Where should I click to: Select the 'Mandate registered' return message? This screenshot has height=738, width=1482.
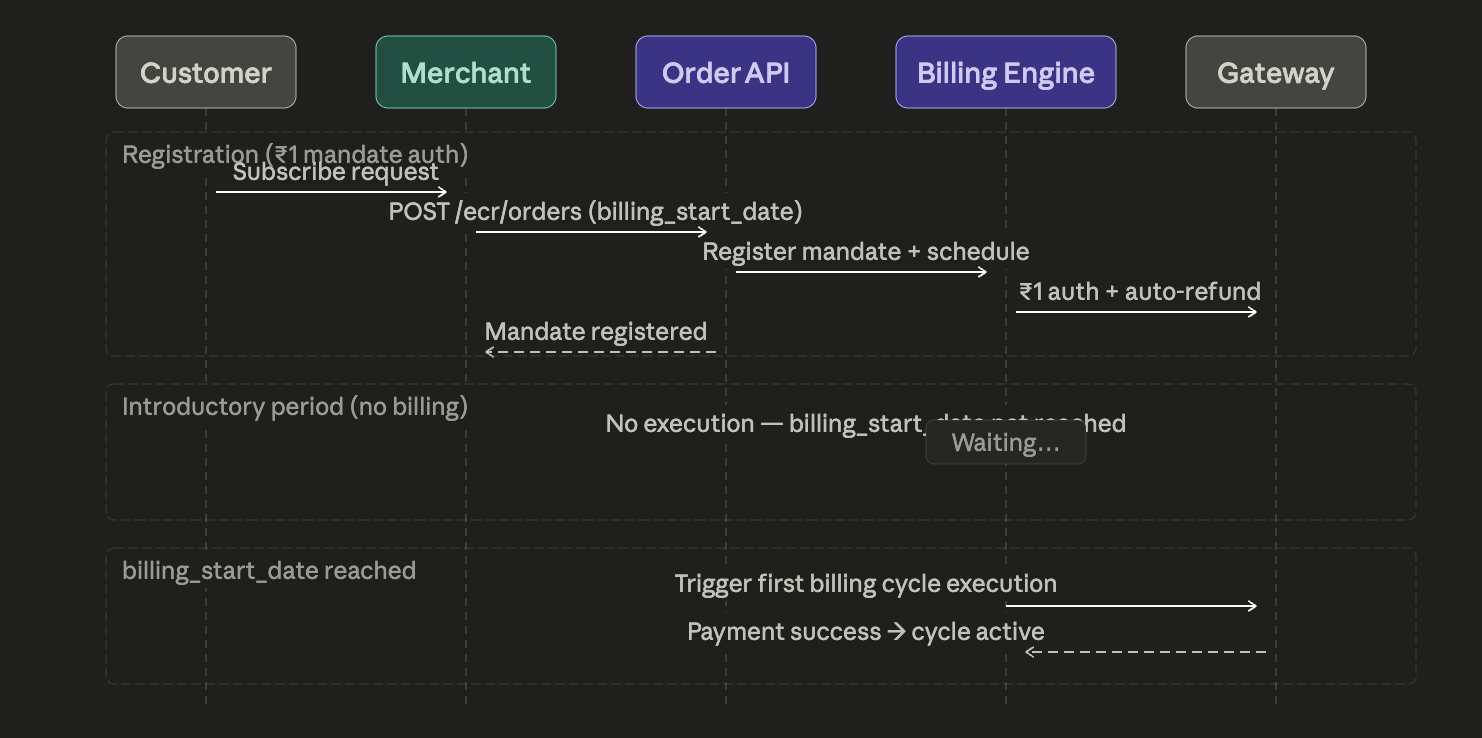pos(596,332)
